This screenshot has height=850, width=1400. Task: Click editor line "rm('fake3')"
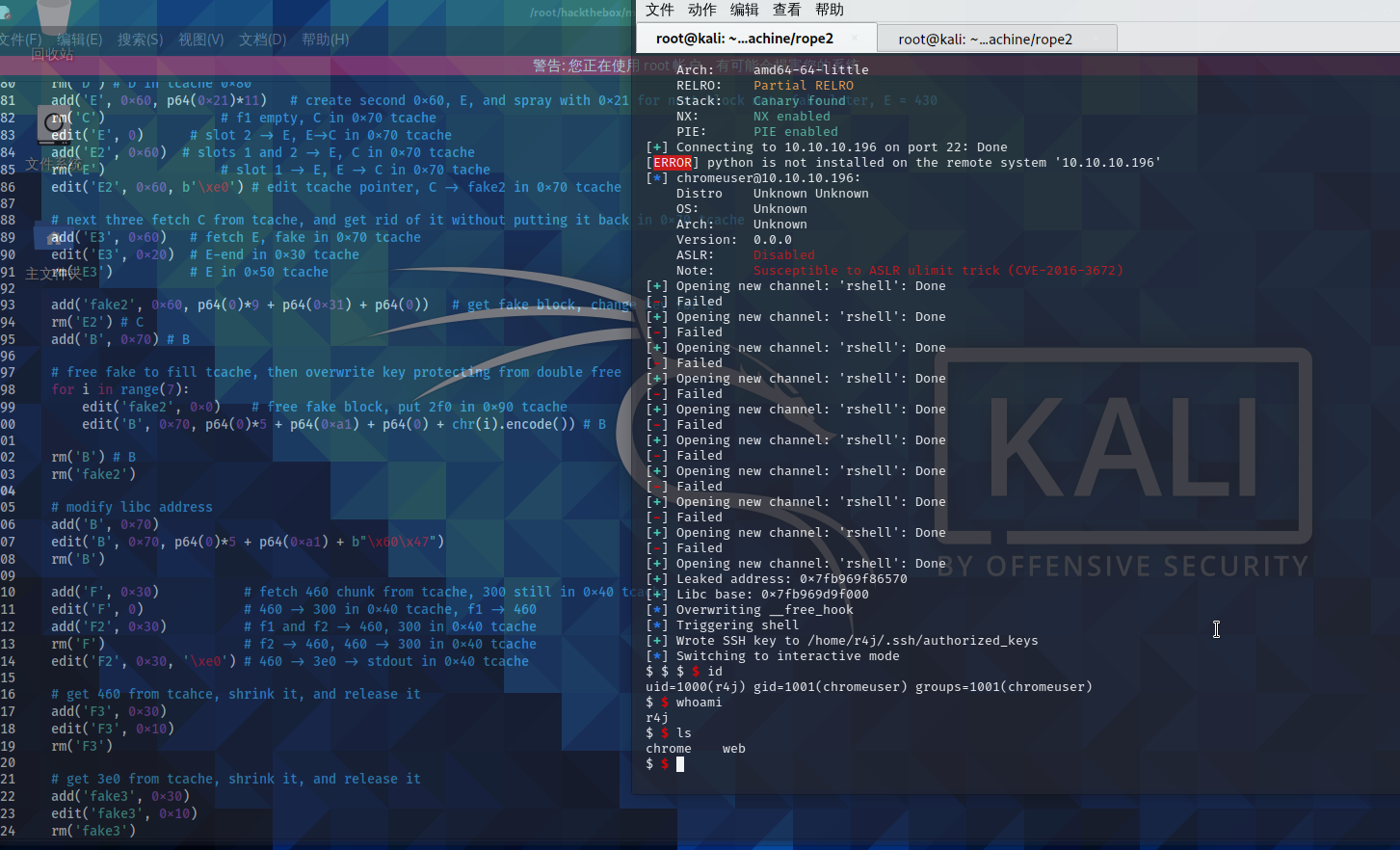tap(93, 831)
